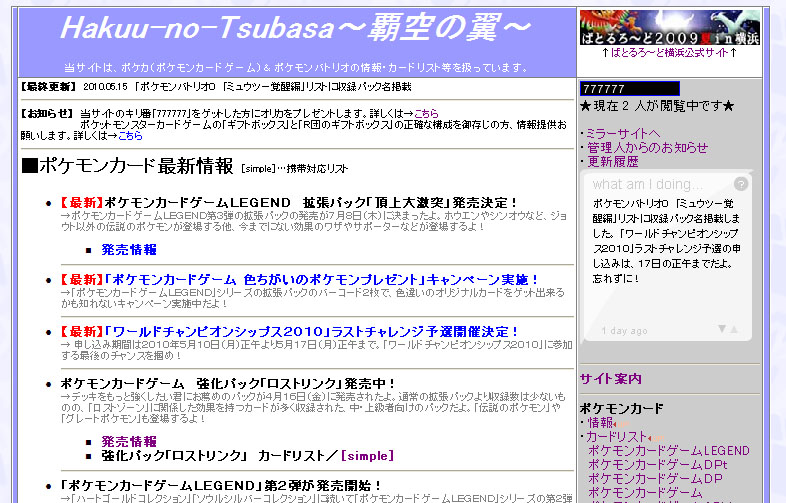Viewport: 786px width, 503px height.
Task: Open the ミラーサイトへ link
Action: coord(623,133)
